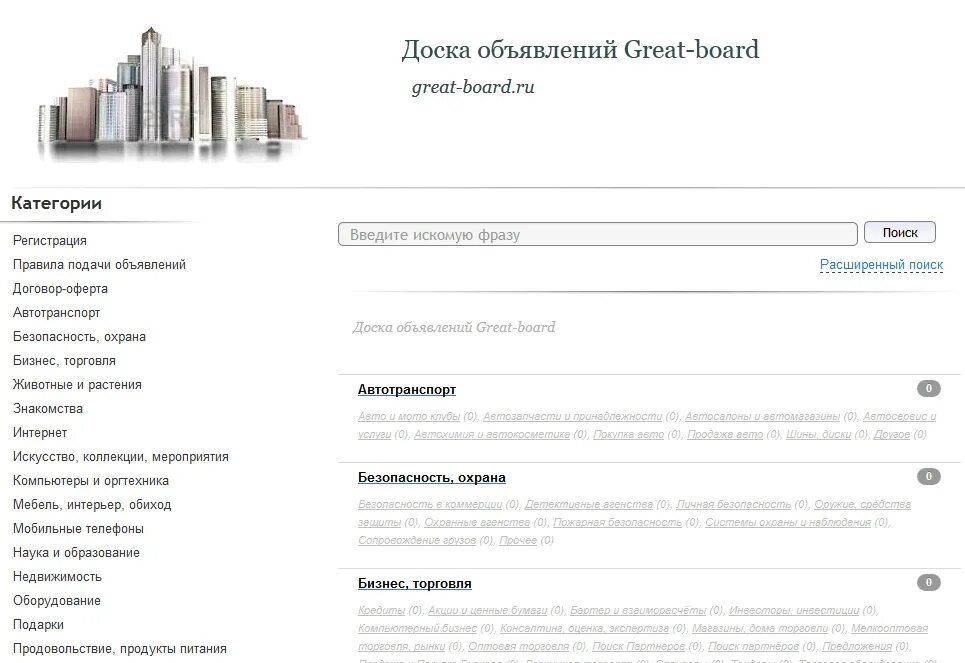Open Договор-оферта in the sidebar
Image resolution: width=965 pixels, height=663 pixels.
point(60,289)
